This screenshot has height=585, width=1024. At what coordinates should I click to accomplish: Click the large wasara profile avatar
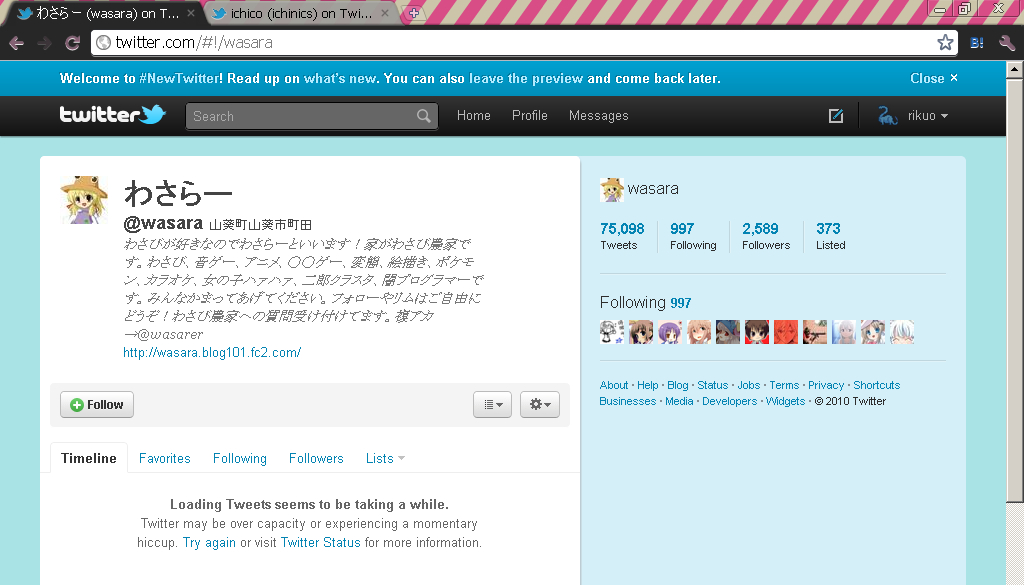[x=84, y=200]
